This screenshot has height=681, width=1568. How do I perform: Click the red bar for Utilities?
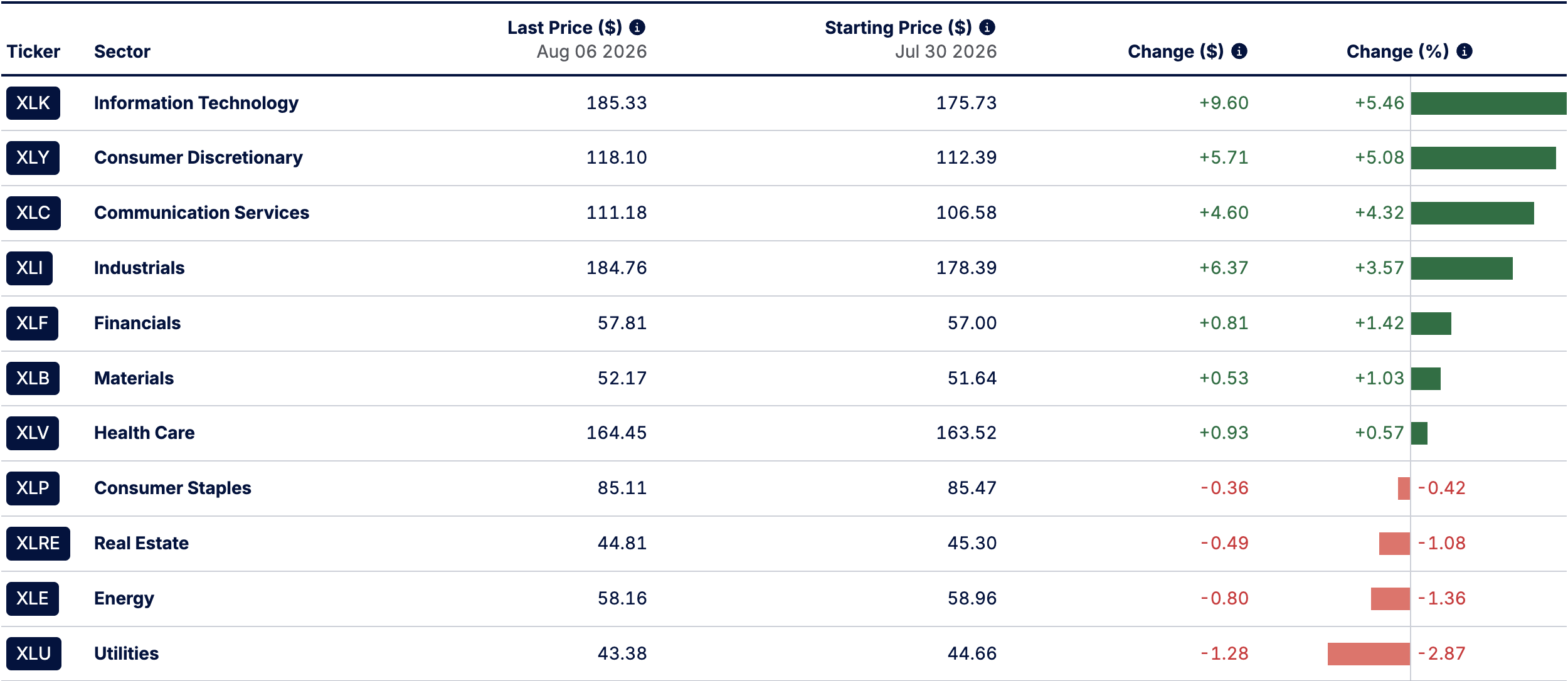point(1369,653)
